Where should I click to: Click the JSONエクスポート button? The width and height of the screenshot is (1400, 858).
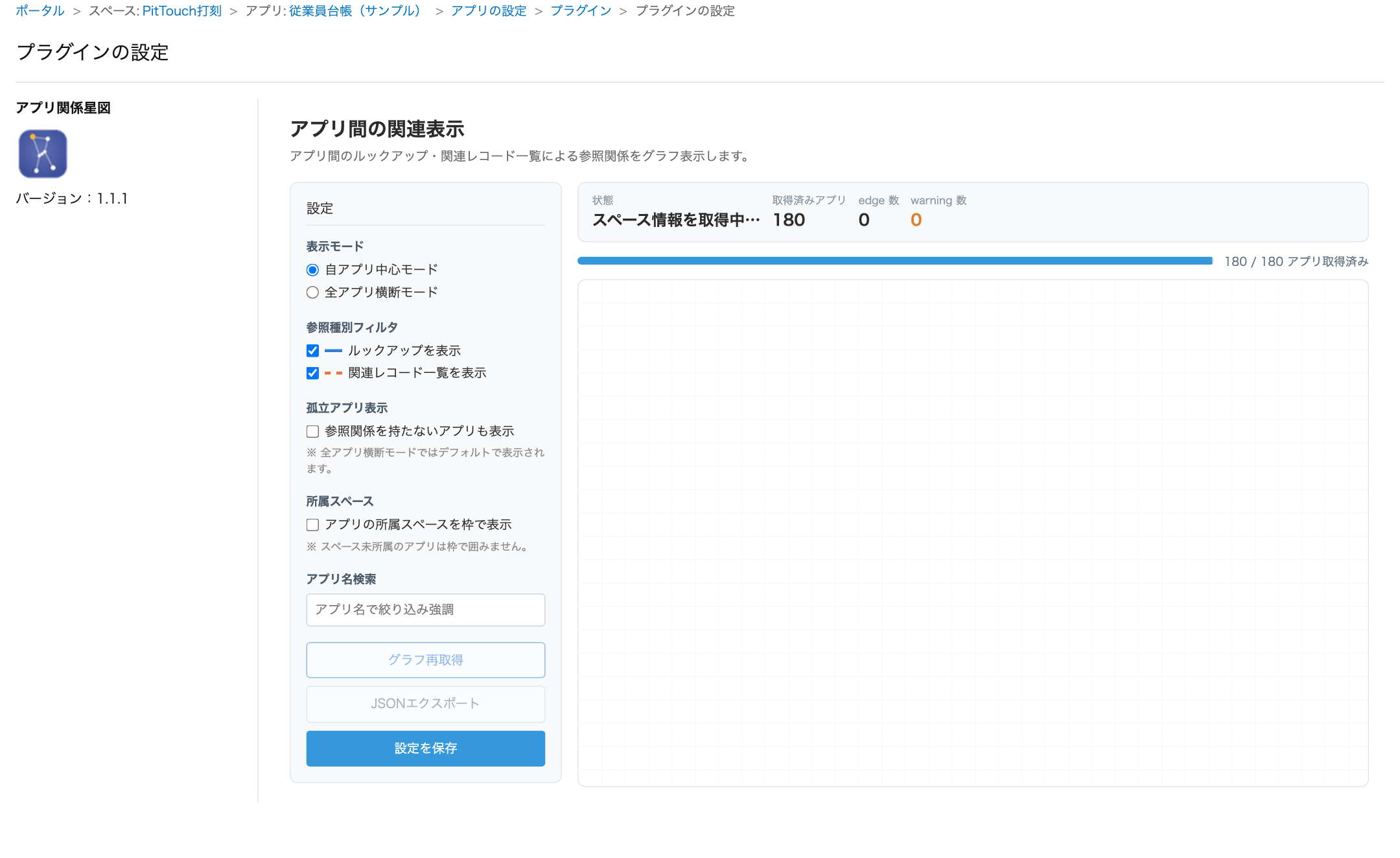(425, 704)
